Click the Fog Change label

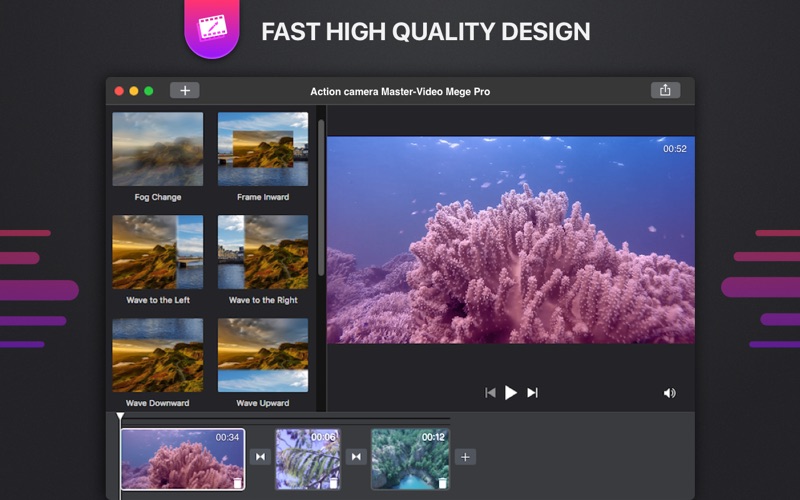point(158,197)
